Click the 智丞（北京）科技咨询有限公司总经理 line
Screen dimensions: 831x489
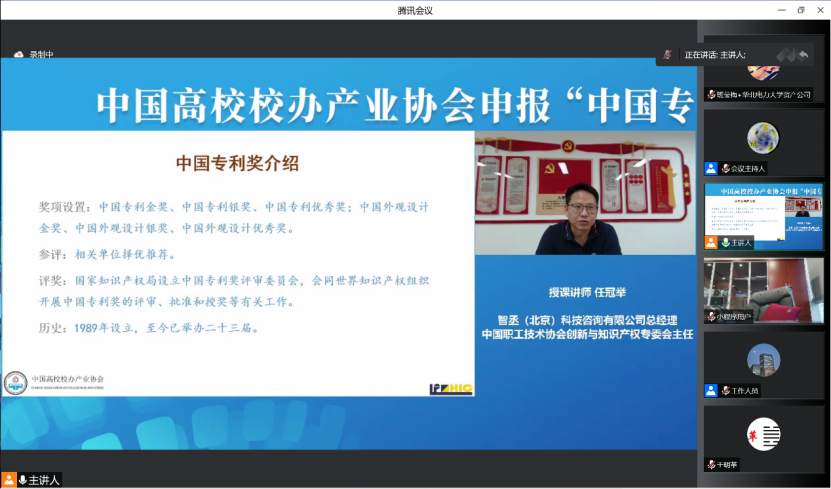[x=587, y=320]
